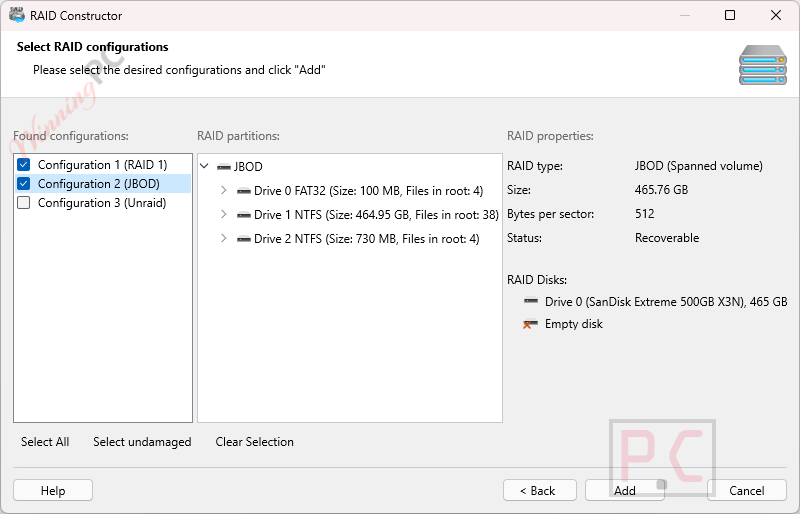Select the Configuration 3 (Unraid) row text
The width and height of the screenshot is (800, 514).
(x=102, y=203)
